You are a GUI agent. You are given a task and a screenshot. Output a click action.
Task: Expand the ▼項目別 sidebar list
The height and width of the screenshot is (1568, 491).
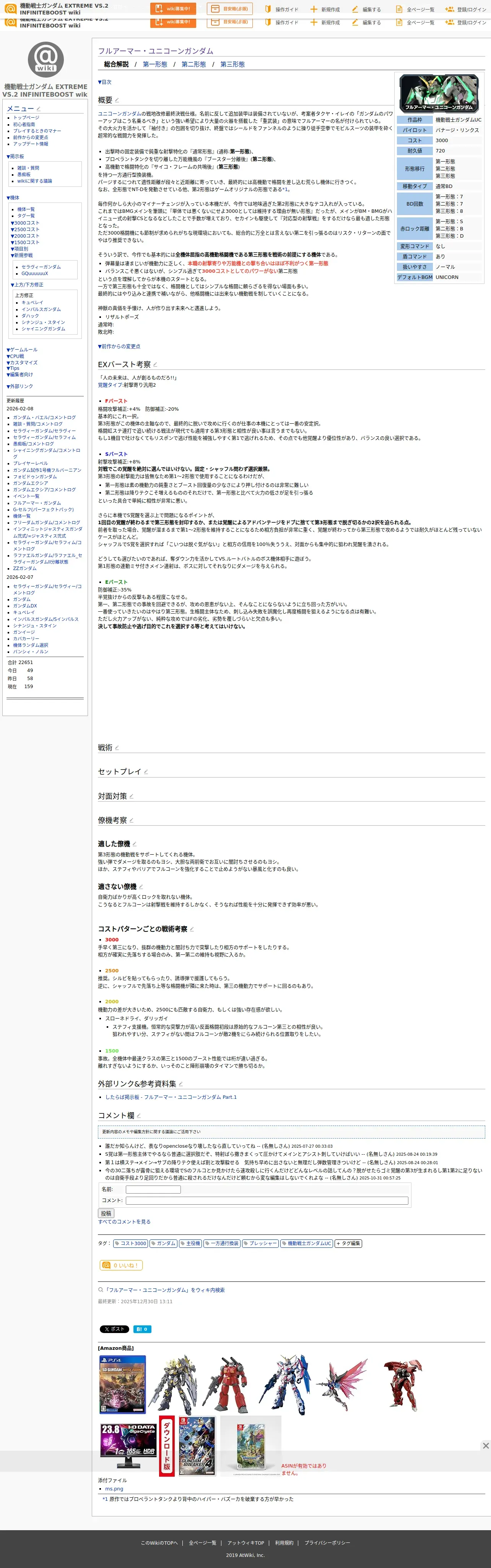click(20, 249)
